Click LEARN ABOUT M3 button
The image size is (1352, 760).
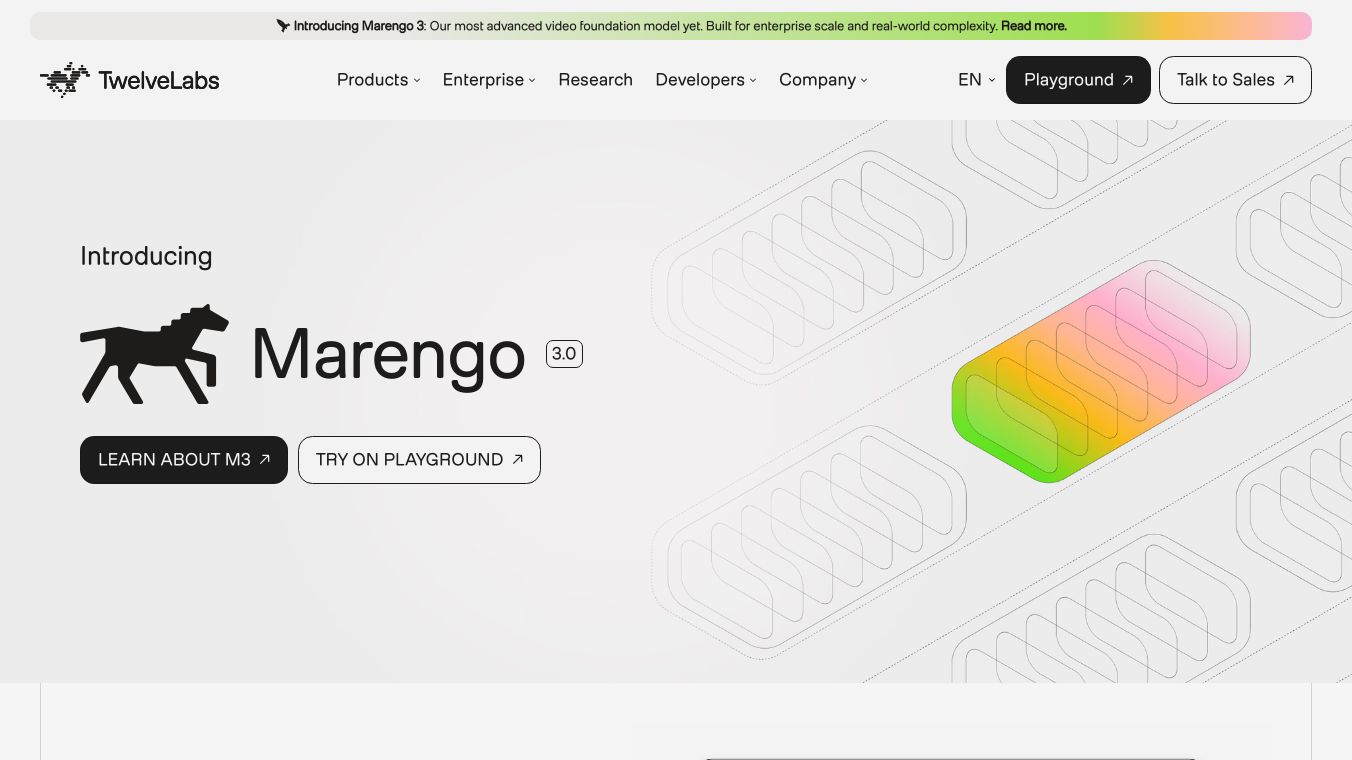coord(184,460)
